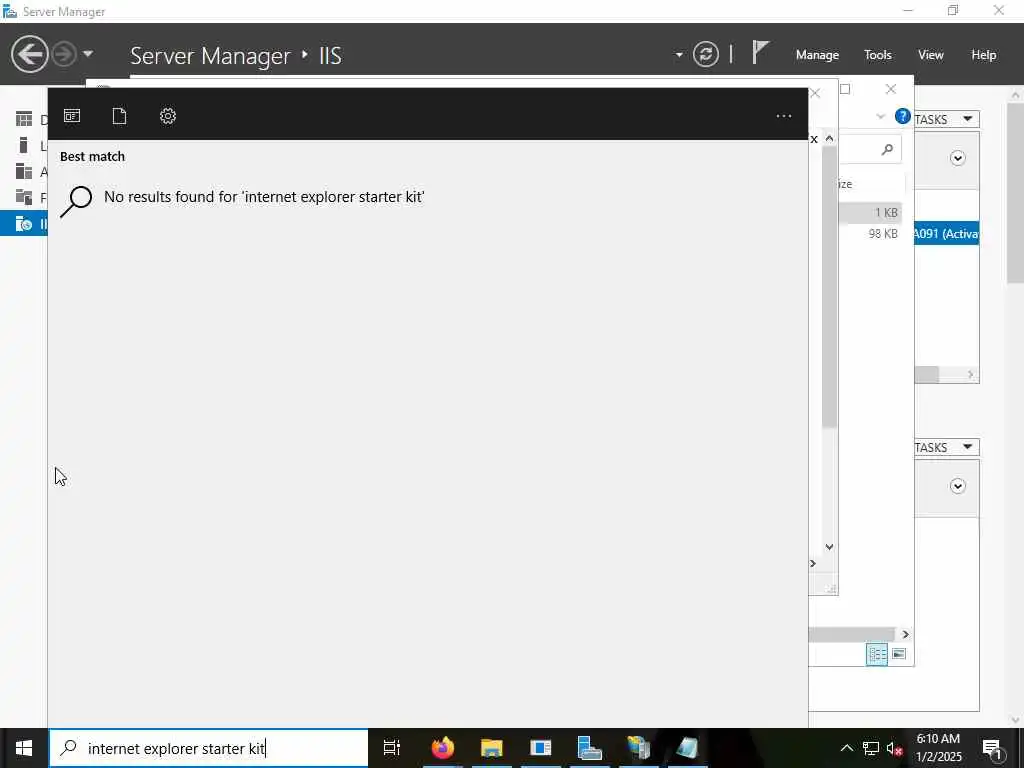Select the 1 KB file size entry
The width and height of the screenshot is (1024, 768).
coord(886,212)
